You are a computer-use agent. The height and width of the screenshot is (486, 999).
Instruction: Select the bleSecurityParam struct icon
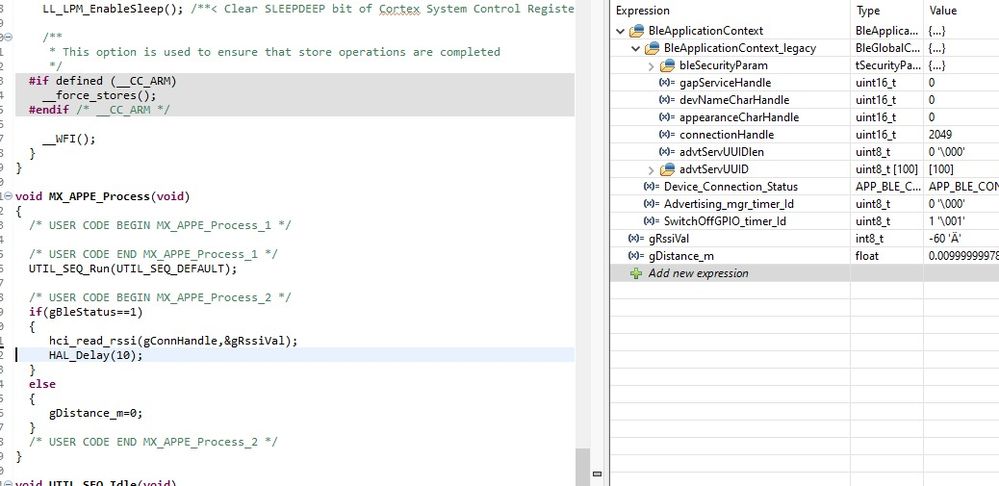[x=667, y=66]
